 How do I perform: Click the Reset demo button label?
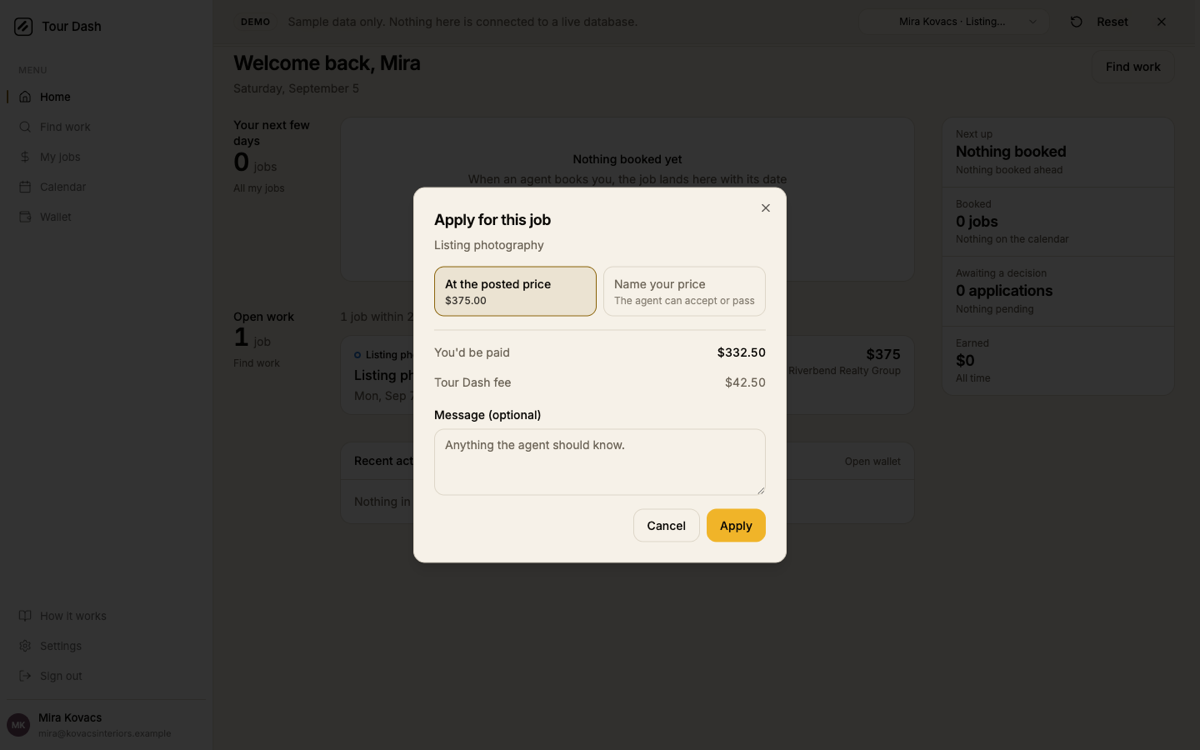[x=1112, y=22]
